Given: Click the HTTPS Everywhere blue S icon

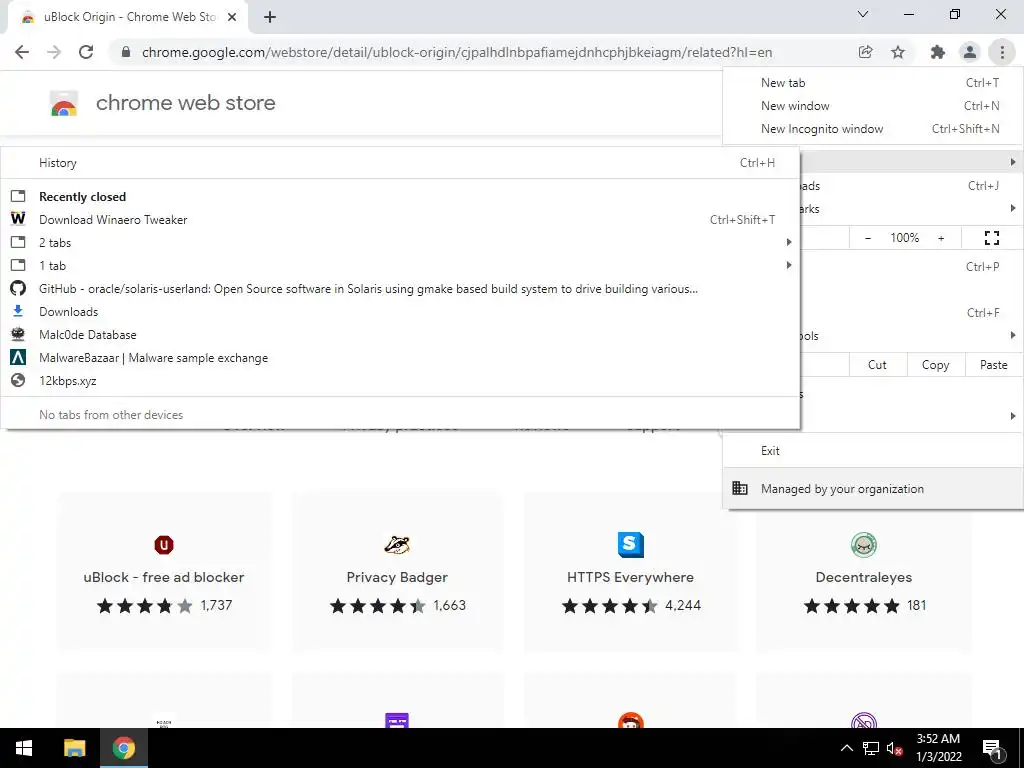Looking at the screenshot, I should pyautogui.click(x=630, y=545).
